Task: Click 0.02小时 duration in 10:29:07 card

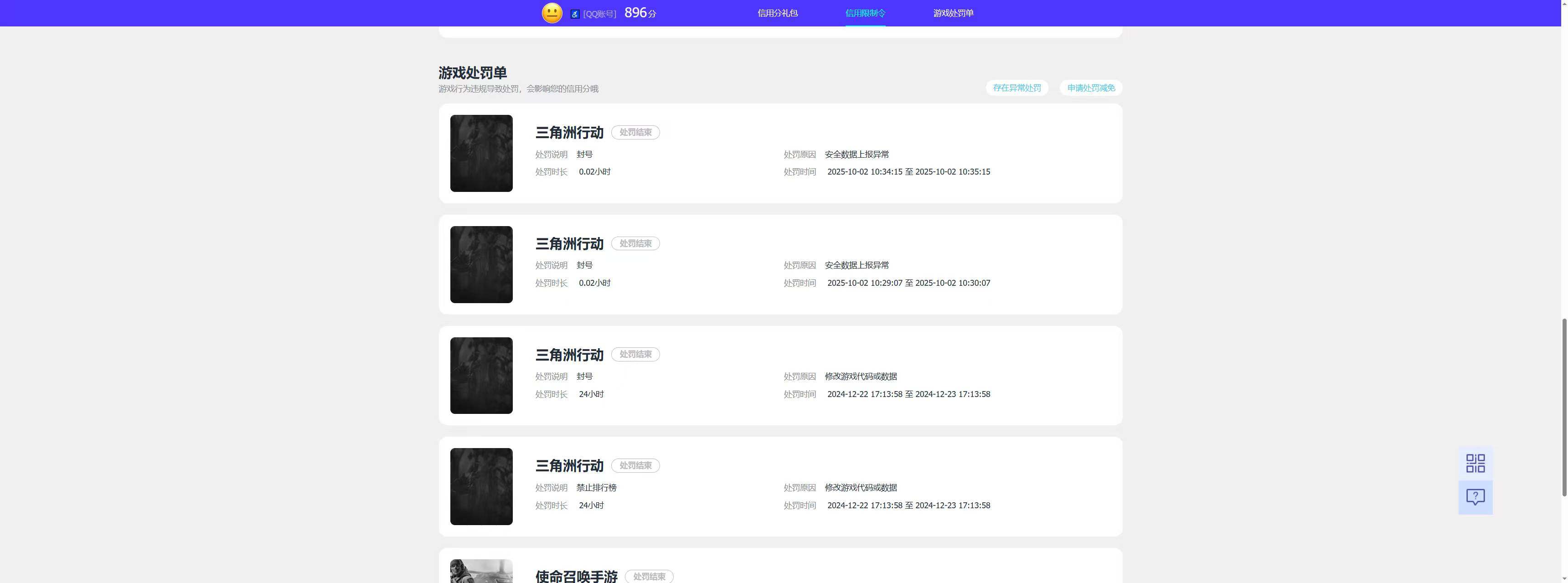Action: (594, 283)
